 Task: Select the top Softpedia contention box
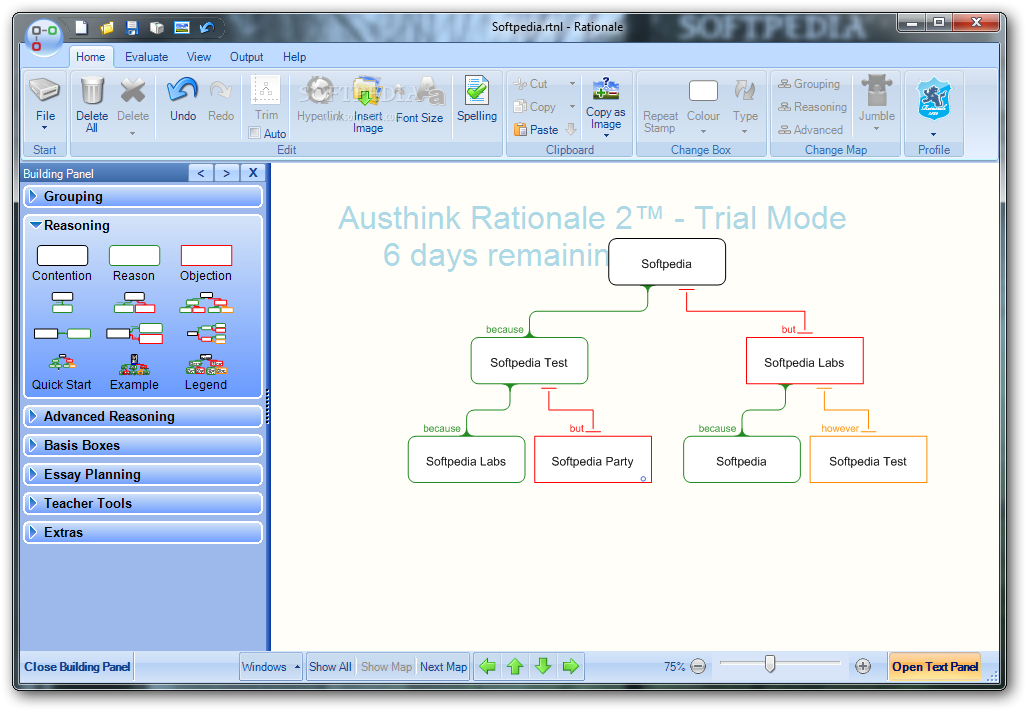(667, 262)
